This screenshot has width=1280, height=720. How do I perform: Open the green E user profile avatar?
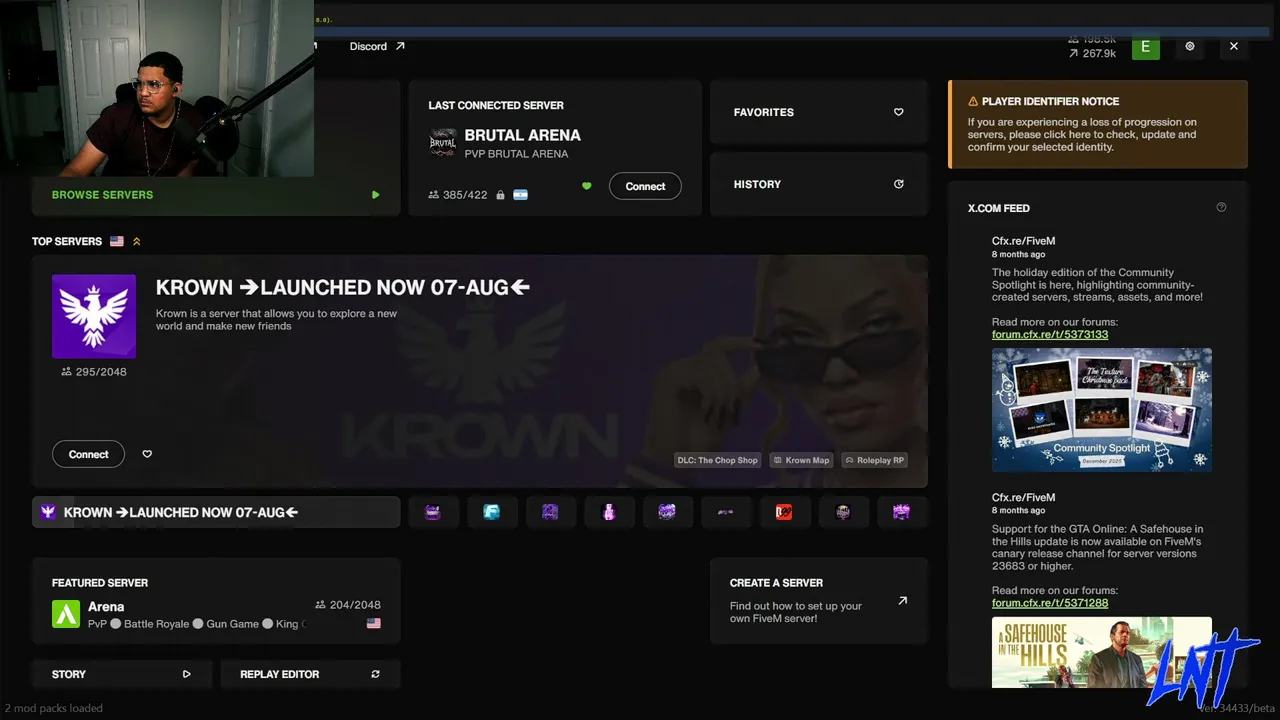[x=1146, y=46]
